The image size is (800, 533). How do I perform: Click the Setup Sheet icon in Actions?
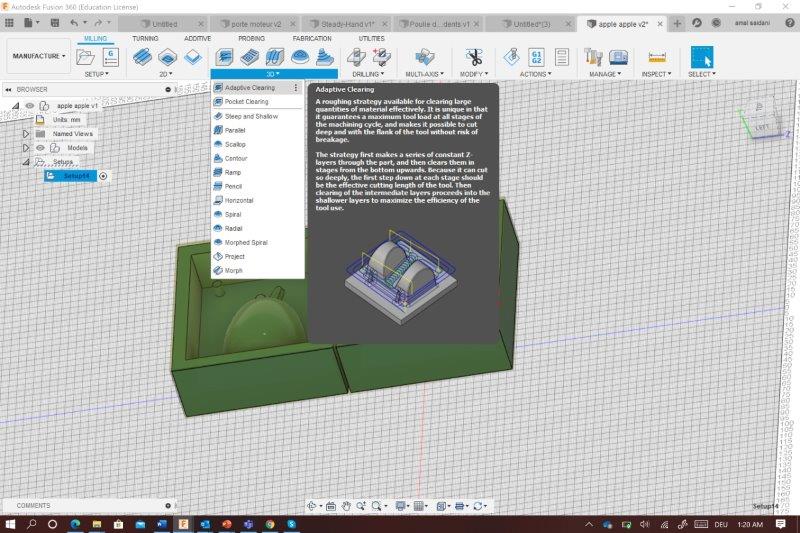[x=562, y=57]
